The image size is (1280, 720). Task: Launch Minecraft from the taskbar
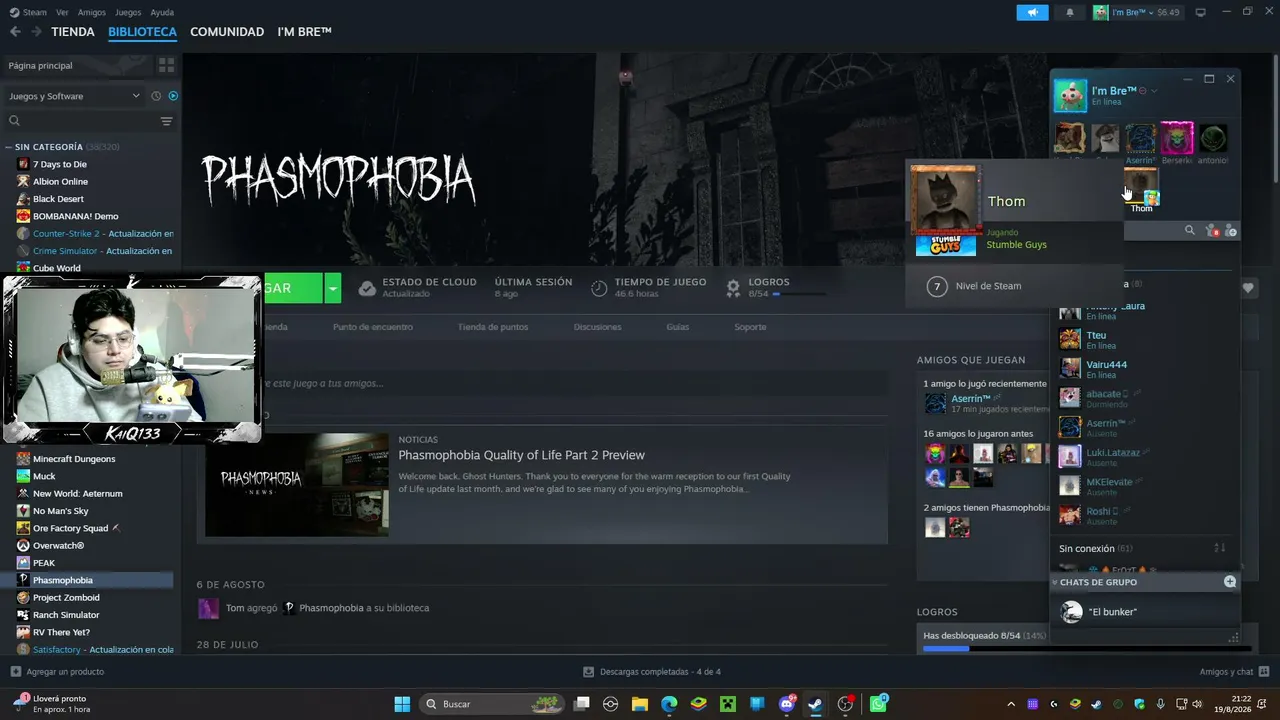(728, 704)
